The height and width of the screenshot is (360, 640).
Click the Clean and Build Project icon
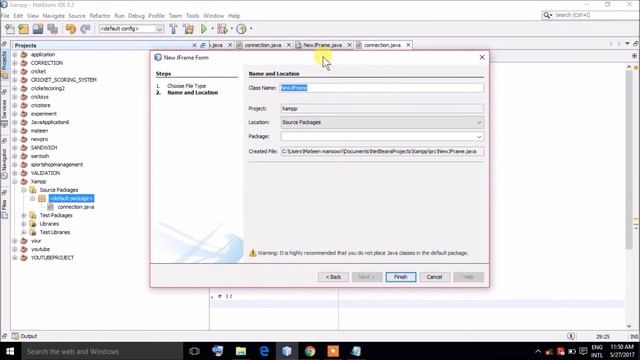(x=188, y=29)
